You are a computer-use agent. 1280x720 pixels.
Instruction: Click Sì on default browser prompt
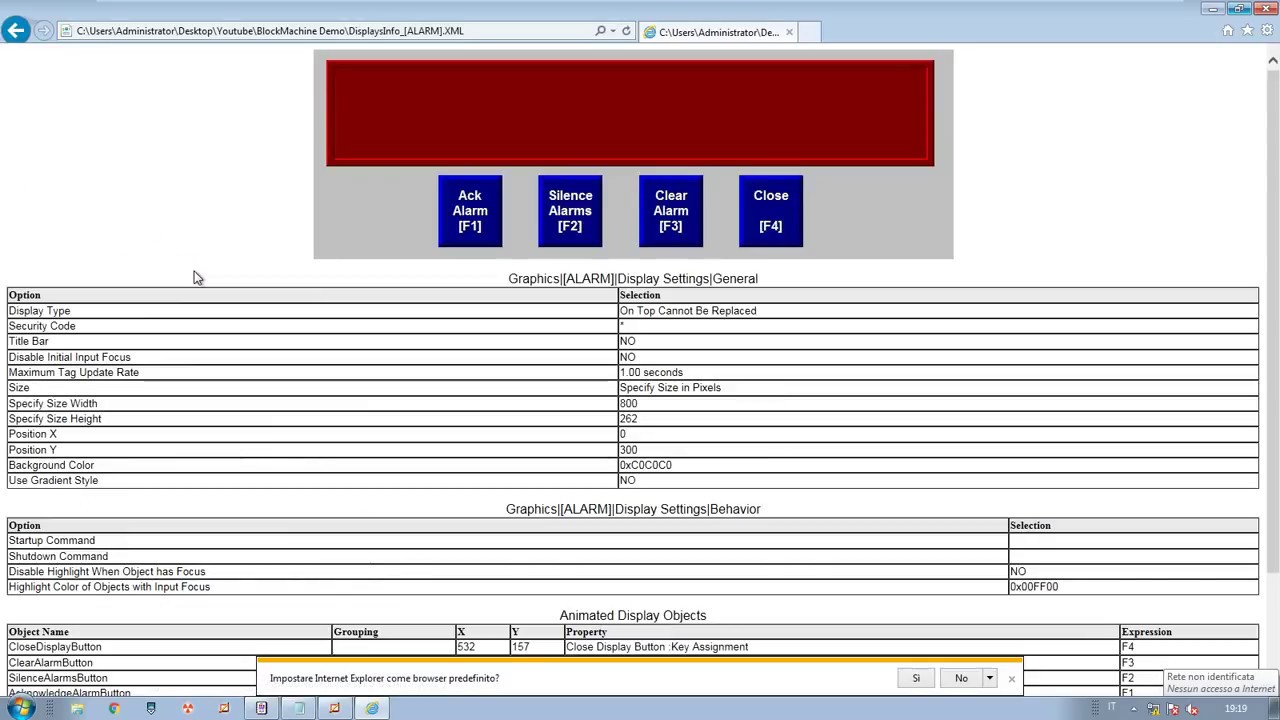tap(916, 678)
